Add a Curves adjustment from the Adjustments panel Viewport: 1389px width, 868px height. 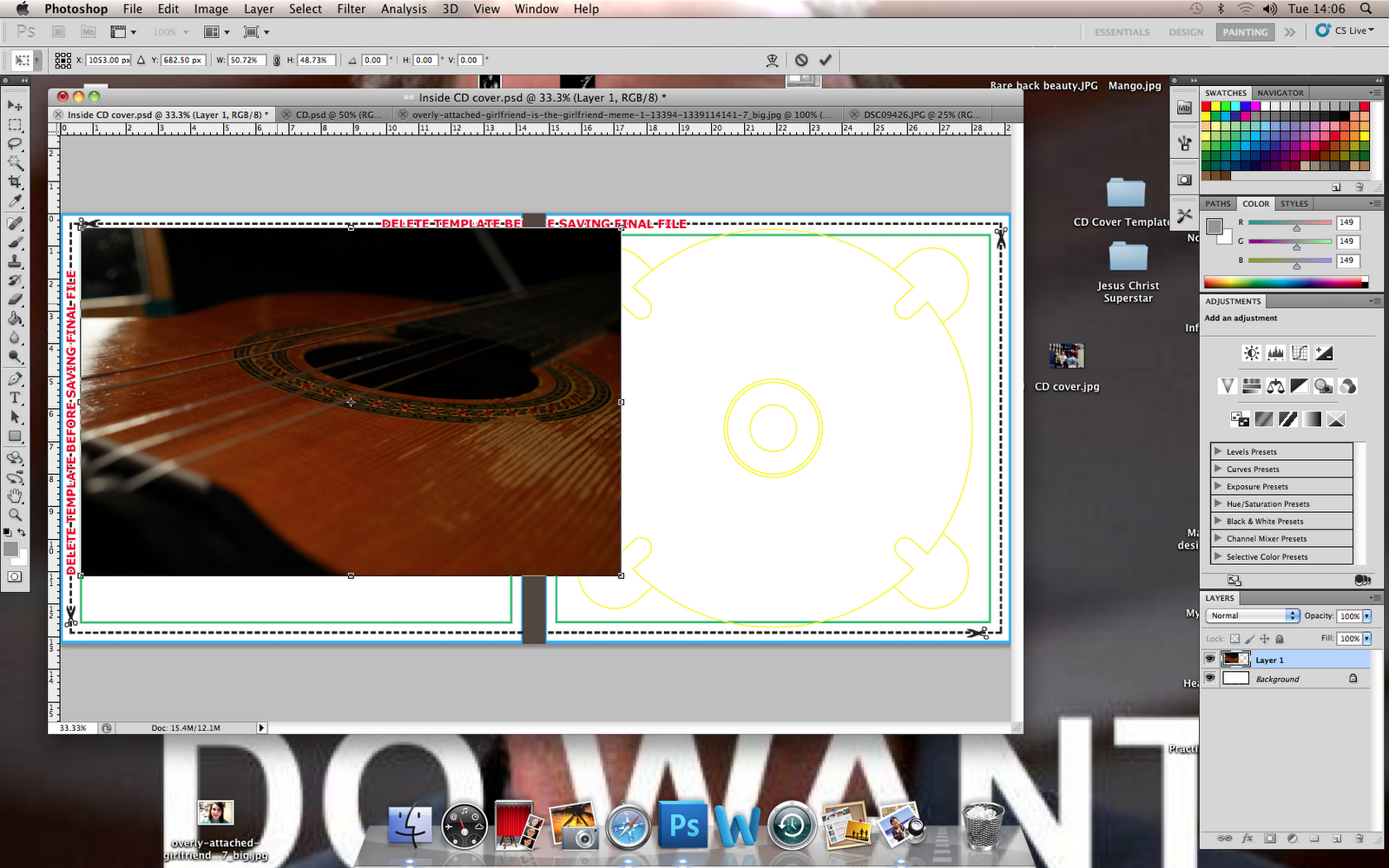1300,352
